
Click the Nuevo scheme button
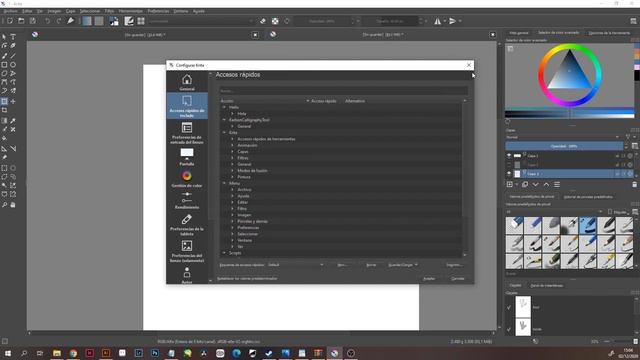(342, 265)
